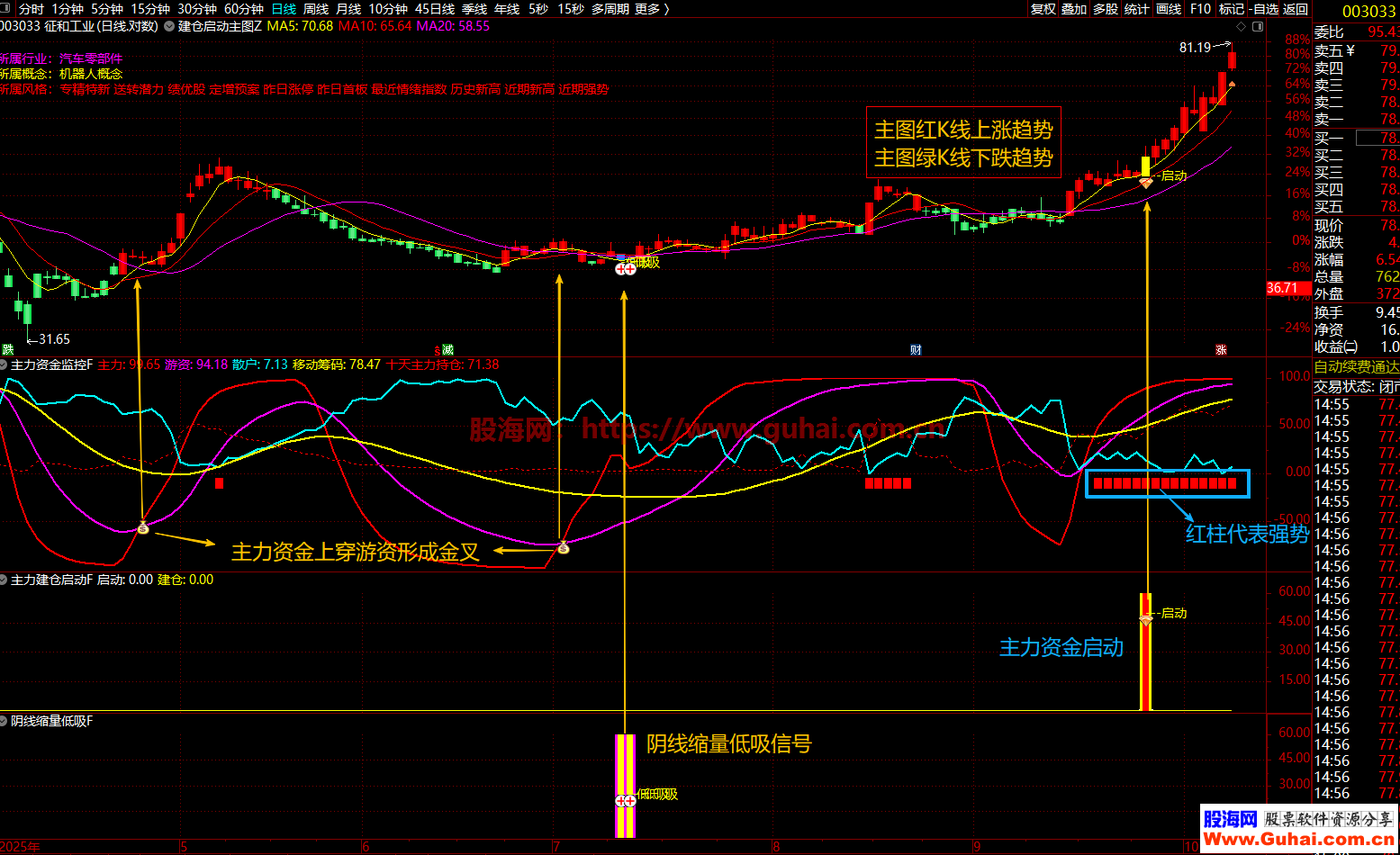Expand the 更多 periods menu
Image resolution: width=1400 pixels, height=855 pixels.
[652, 9]
